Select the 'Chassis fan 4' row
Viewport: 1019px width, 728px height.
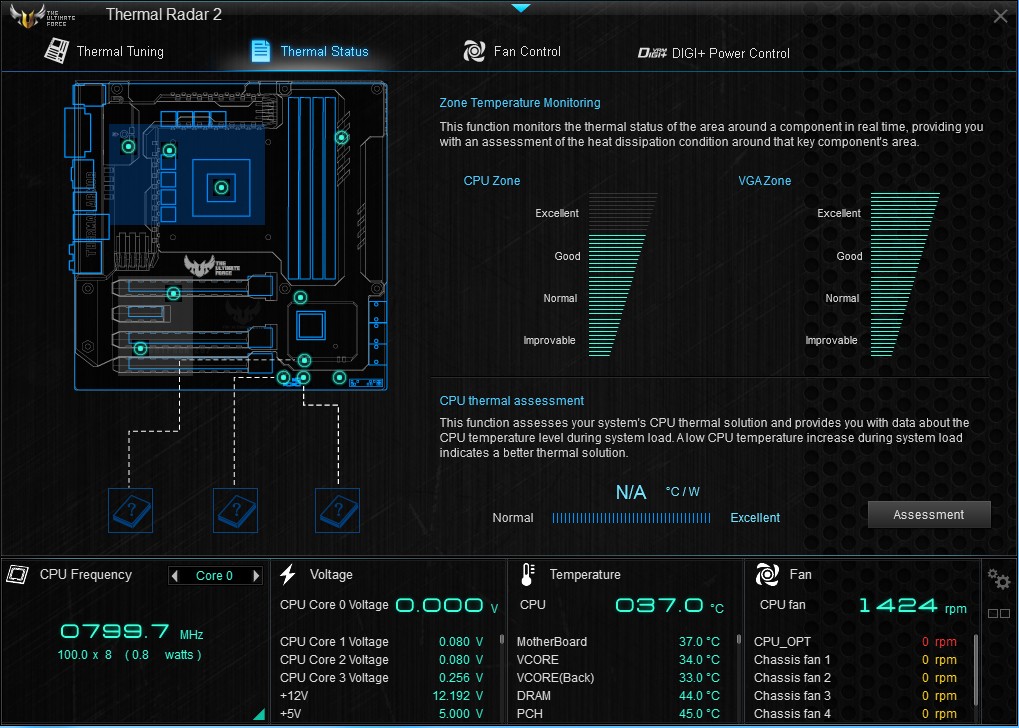(855, 714)
